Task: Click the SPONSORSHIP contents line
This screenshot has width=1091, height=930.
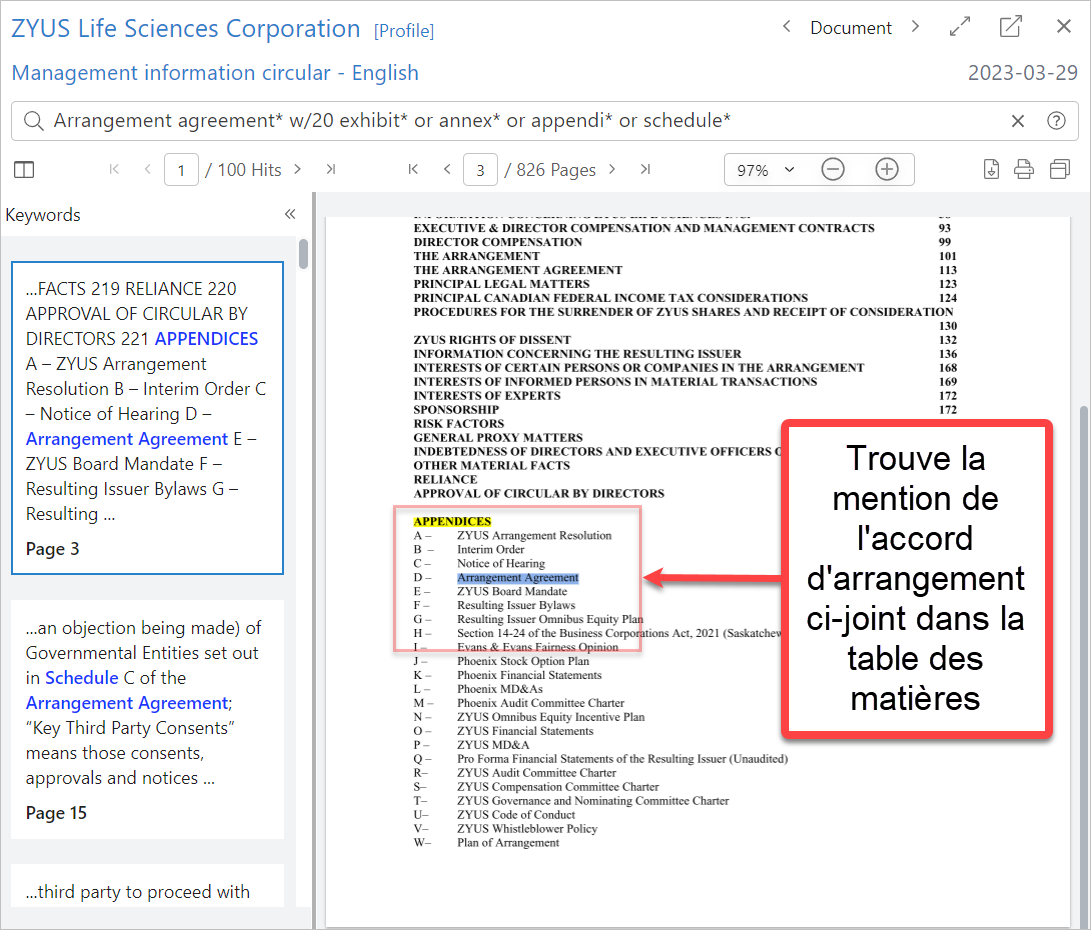Action: coord(456,410)
